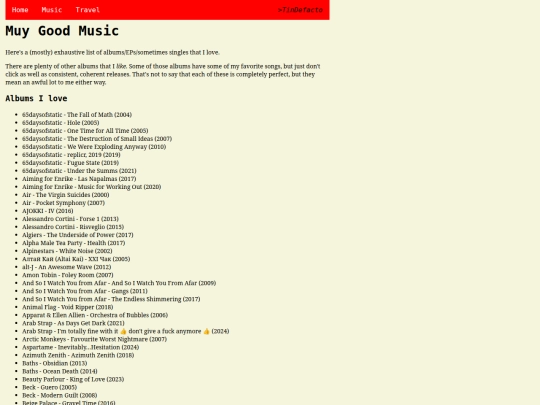540x405 pixels.
Task: Click 65daysofstatic - The Fall of Math entry
Action: [77, 115]
